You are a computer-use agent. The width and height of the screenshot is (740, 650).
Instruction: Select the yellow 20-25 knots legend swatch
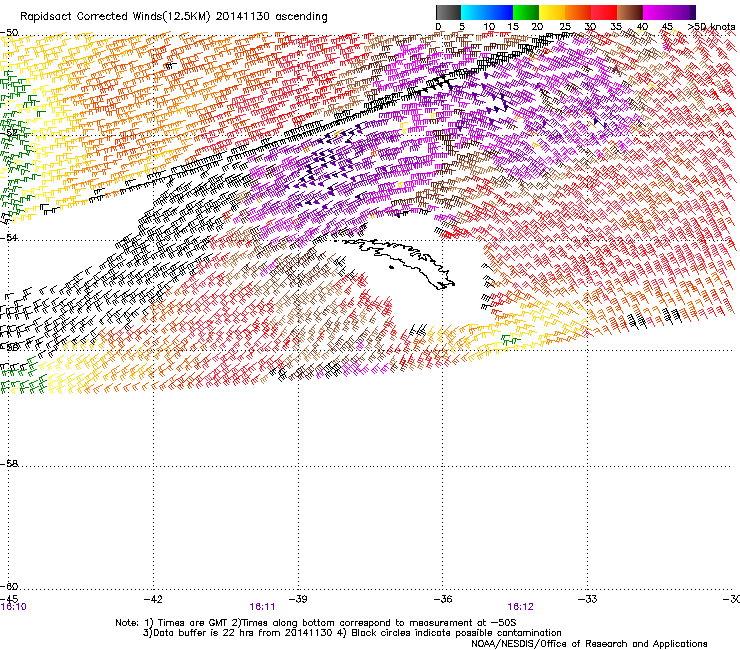pos(552,12)
